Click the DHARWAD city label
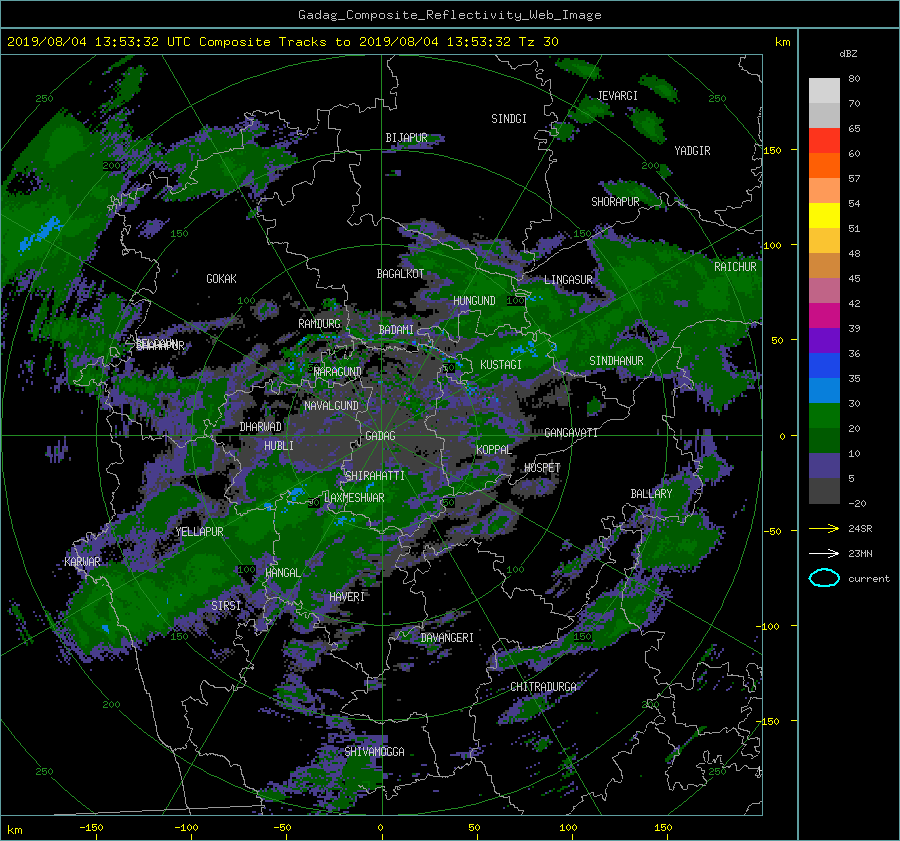The image size is (900, 841). 261,427
